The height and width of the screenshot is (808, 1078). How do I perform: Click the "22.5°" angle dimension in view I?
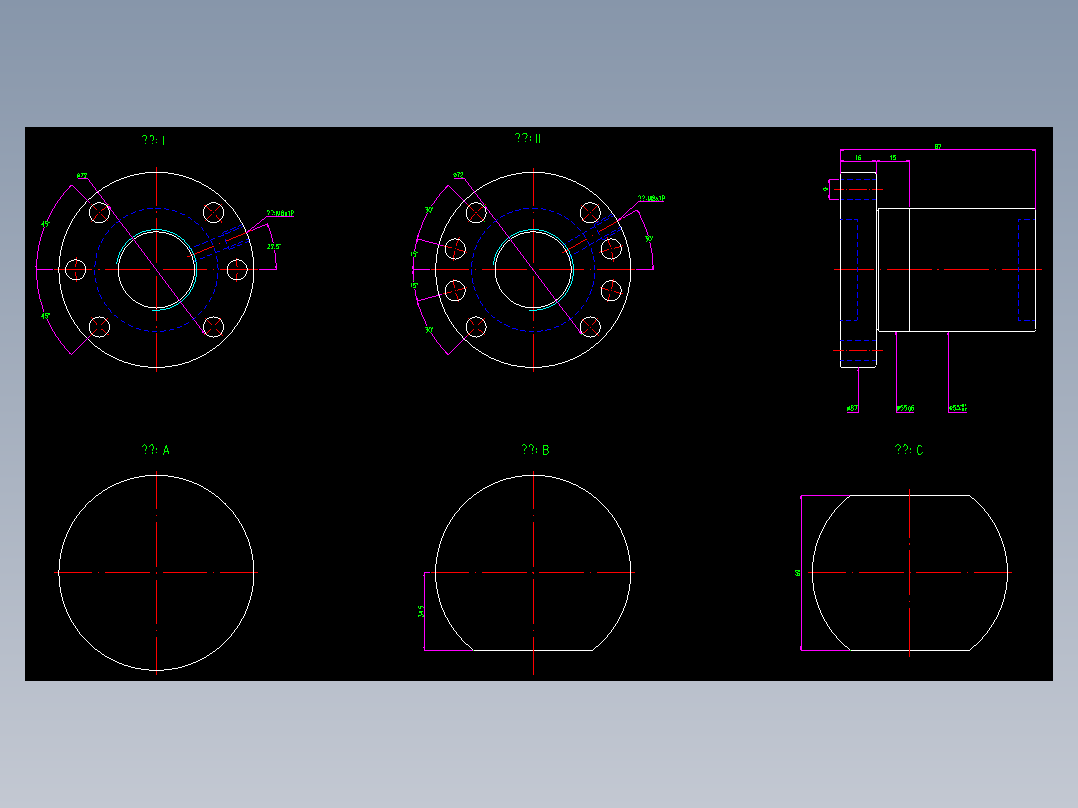click(274, 246)
